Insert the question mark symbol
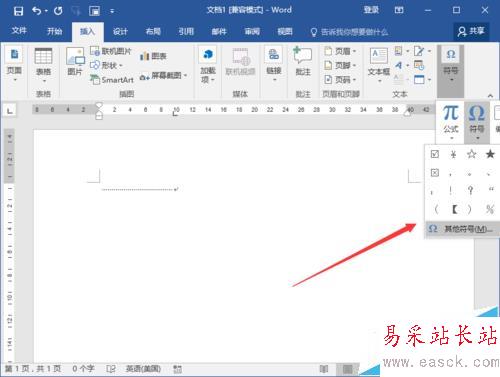500x377 pixels. [470, 191]
